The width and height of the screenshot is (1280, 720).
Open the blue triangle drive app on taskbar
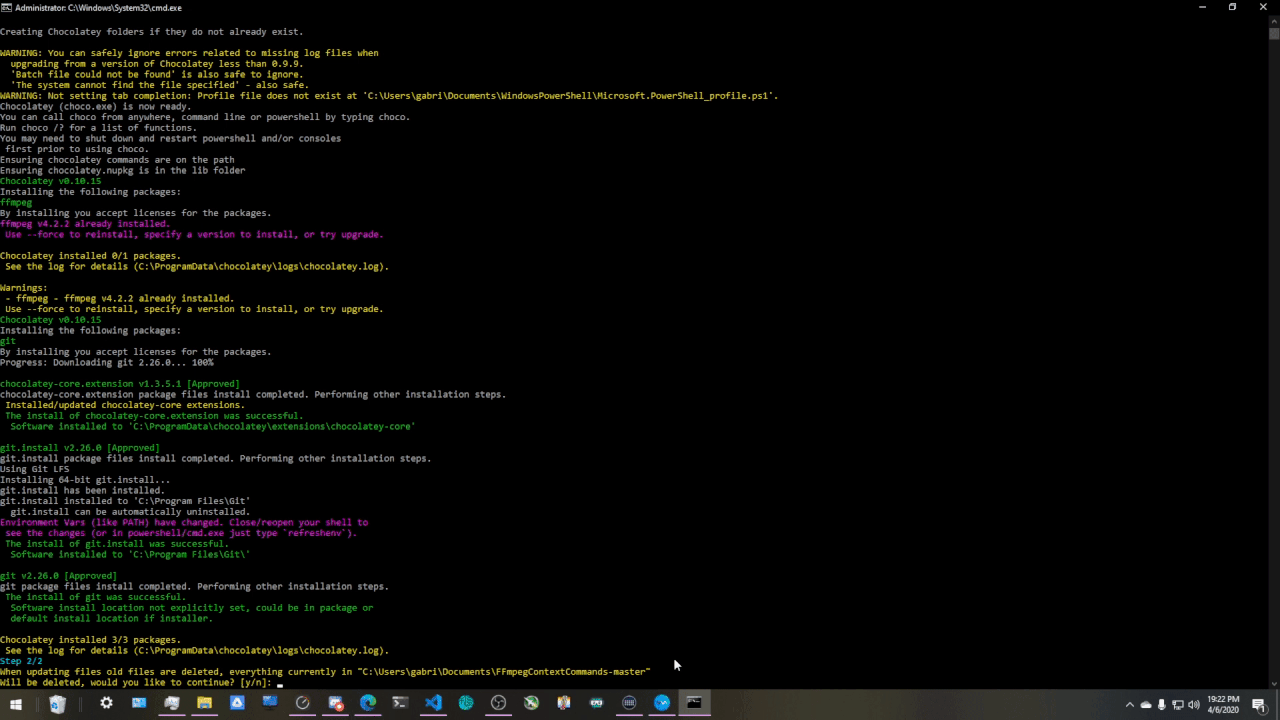click(x=237, y=703)
